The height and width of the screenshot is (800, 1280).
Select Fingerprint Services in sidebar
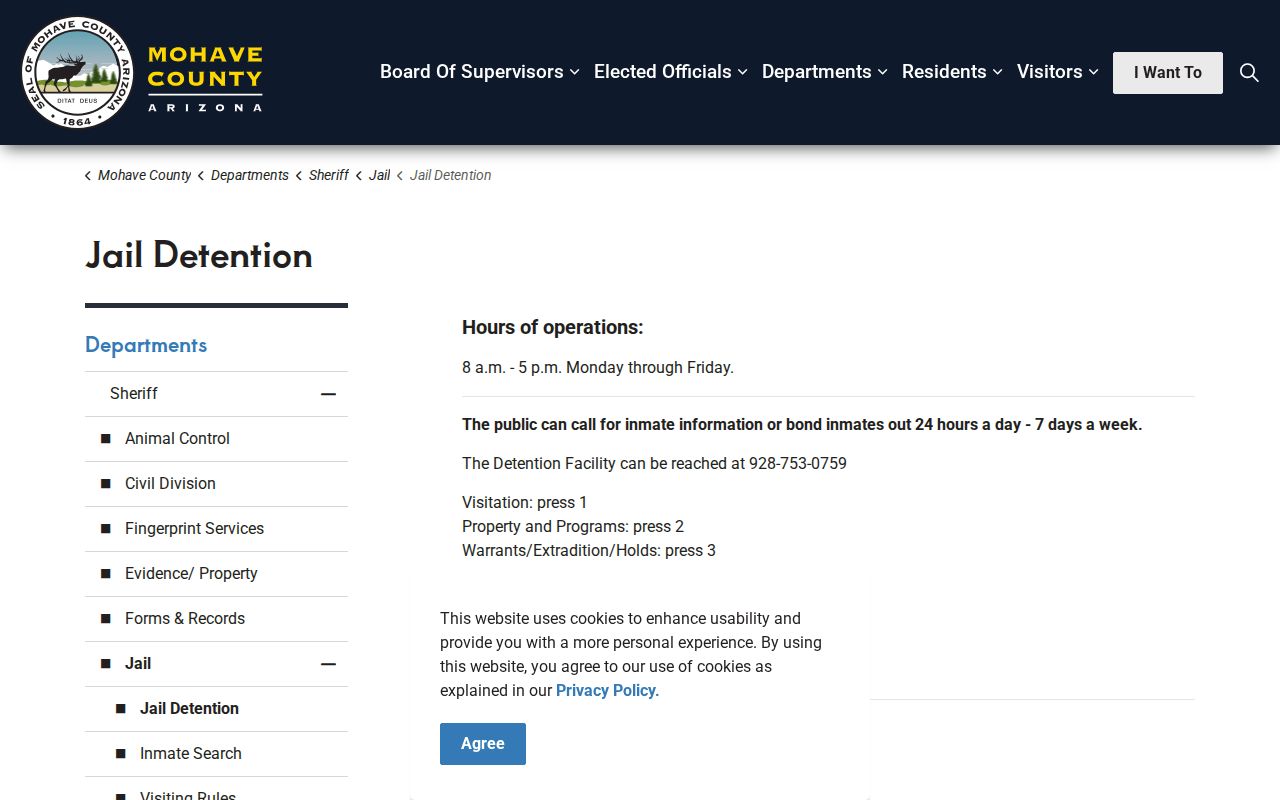[x=194, y=529]
